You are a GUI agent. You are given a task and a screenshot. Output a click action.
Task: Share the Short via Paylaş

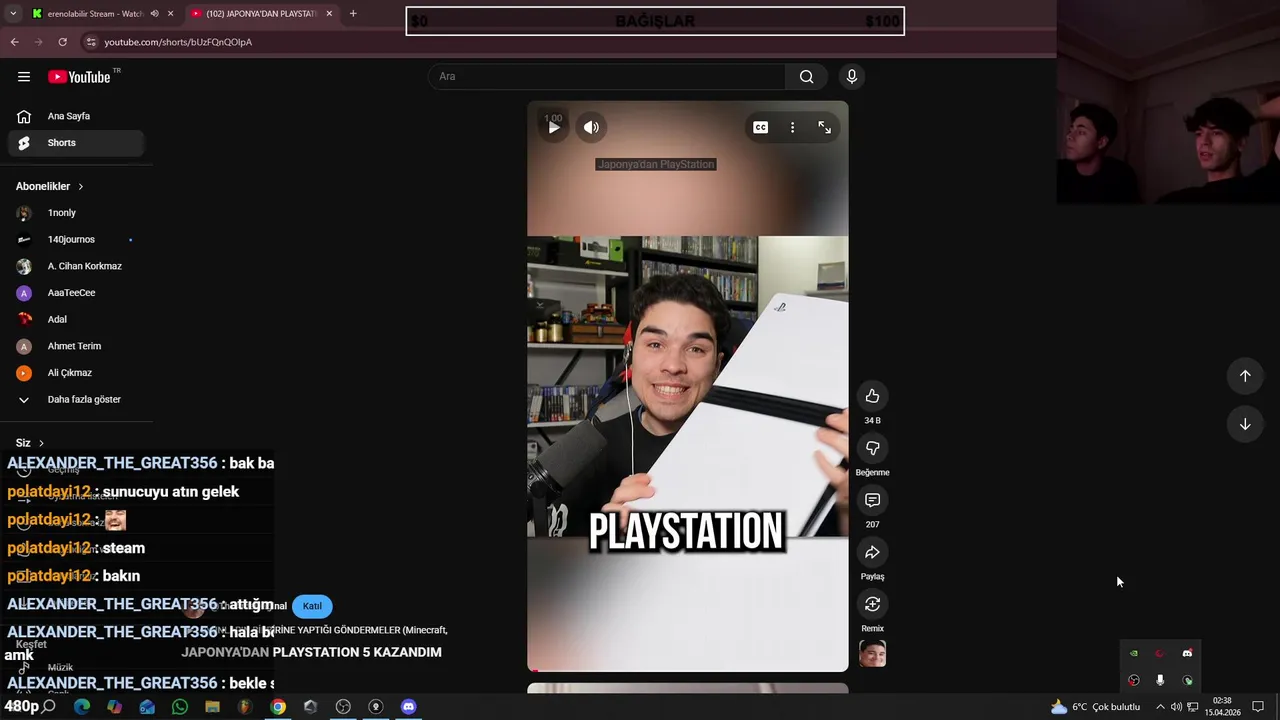872,552
